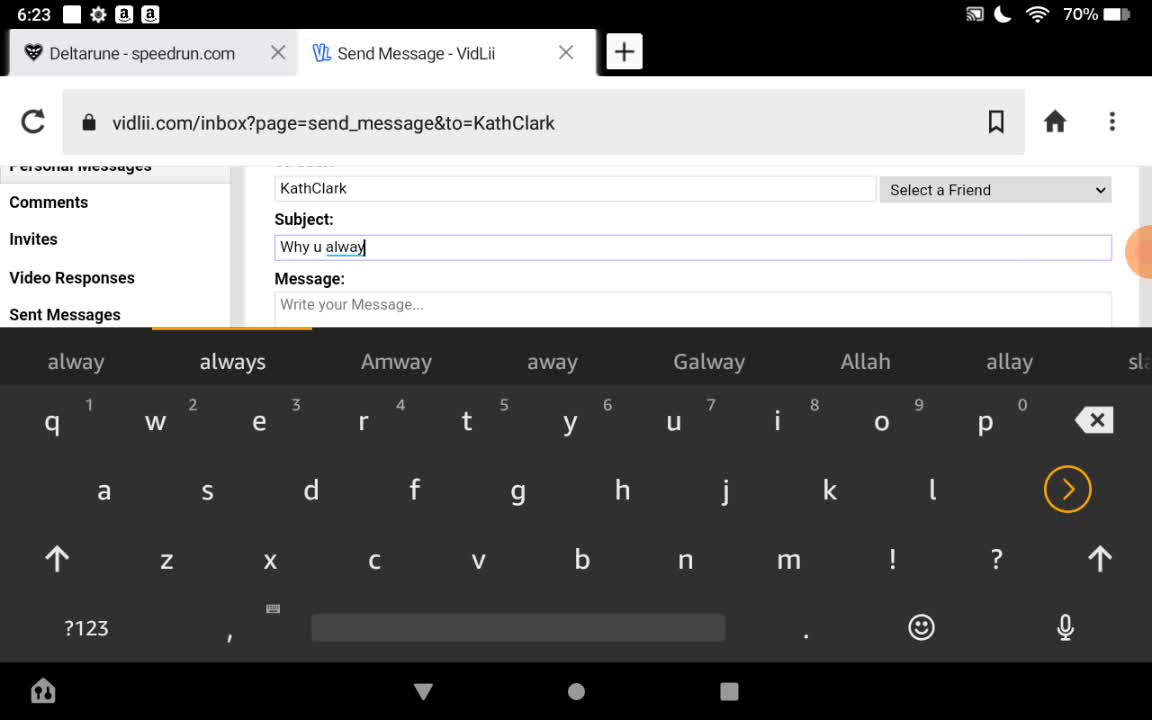Open the settings gear notification icon

[x=98, y=14]
